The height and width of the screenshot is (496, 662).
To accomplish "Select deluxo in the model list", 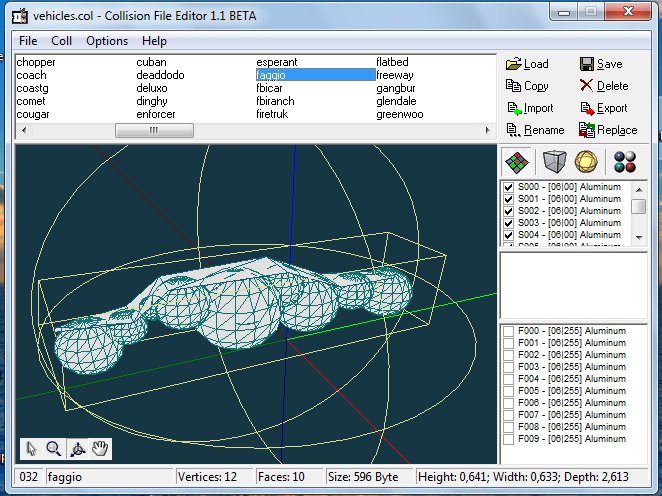I will [x=152, y=88].
